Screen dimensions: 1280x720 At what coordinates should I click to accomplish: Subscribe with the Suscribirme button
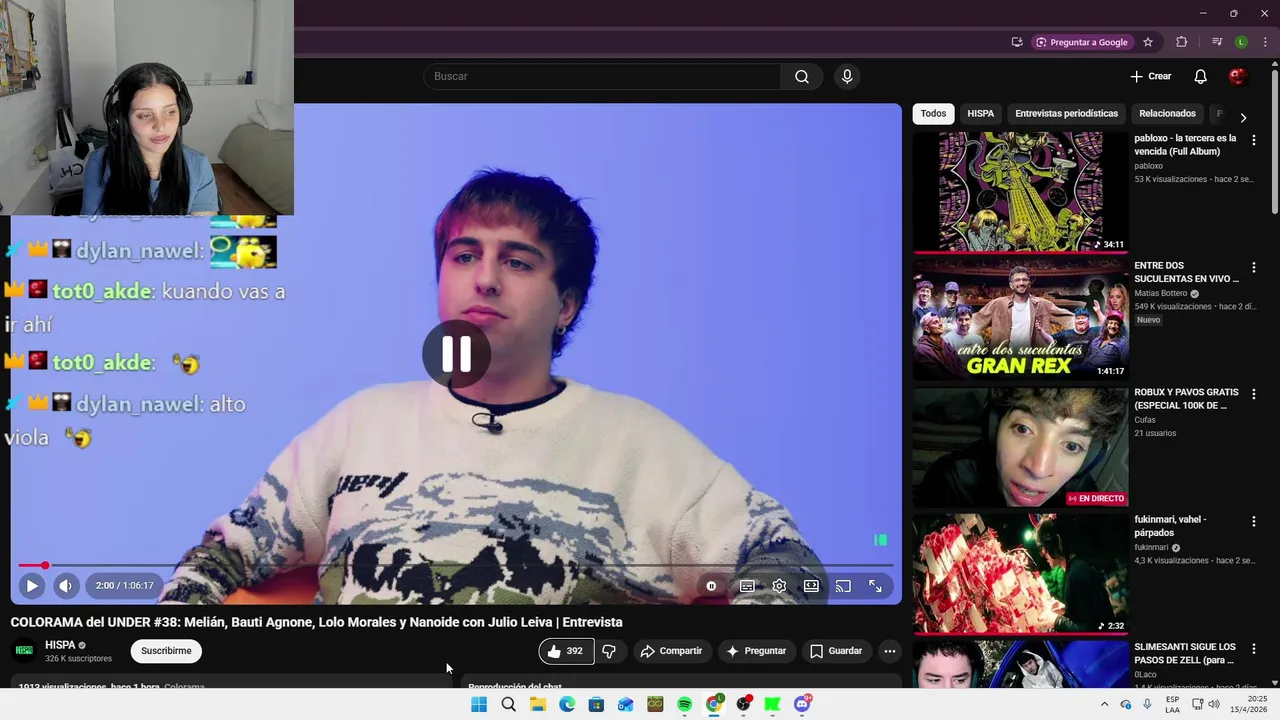(x=166, y=651)
